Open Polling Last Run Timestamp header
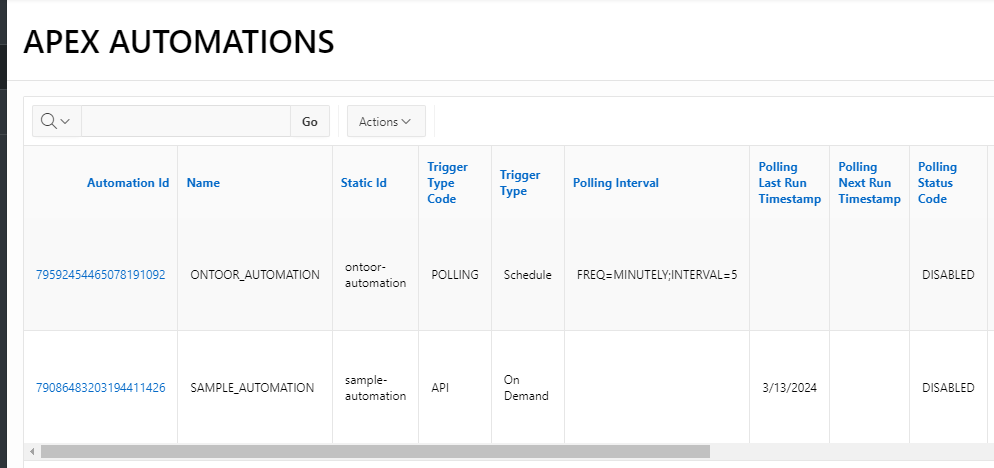The height and width of the screenshot is (468, 994). pyautogui.click(x=789, y=183)
